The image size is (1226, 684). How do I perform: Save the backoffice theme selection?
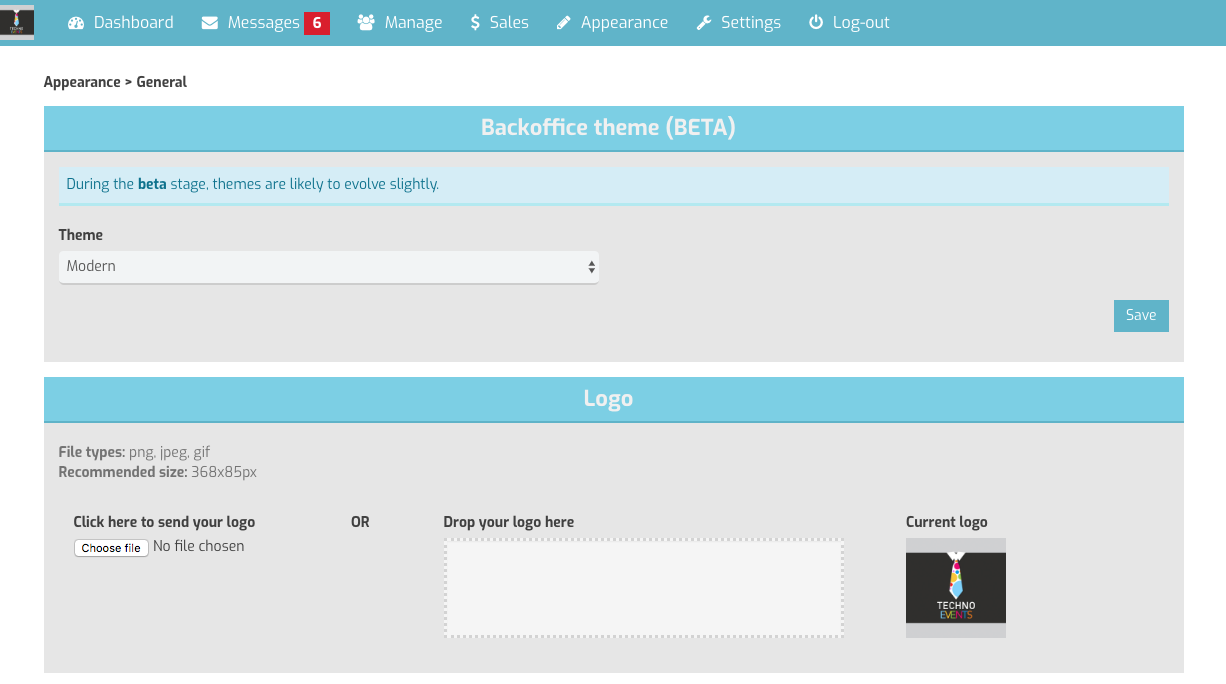[x=1140, y=315]
